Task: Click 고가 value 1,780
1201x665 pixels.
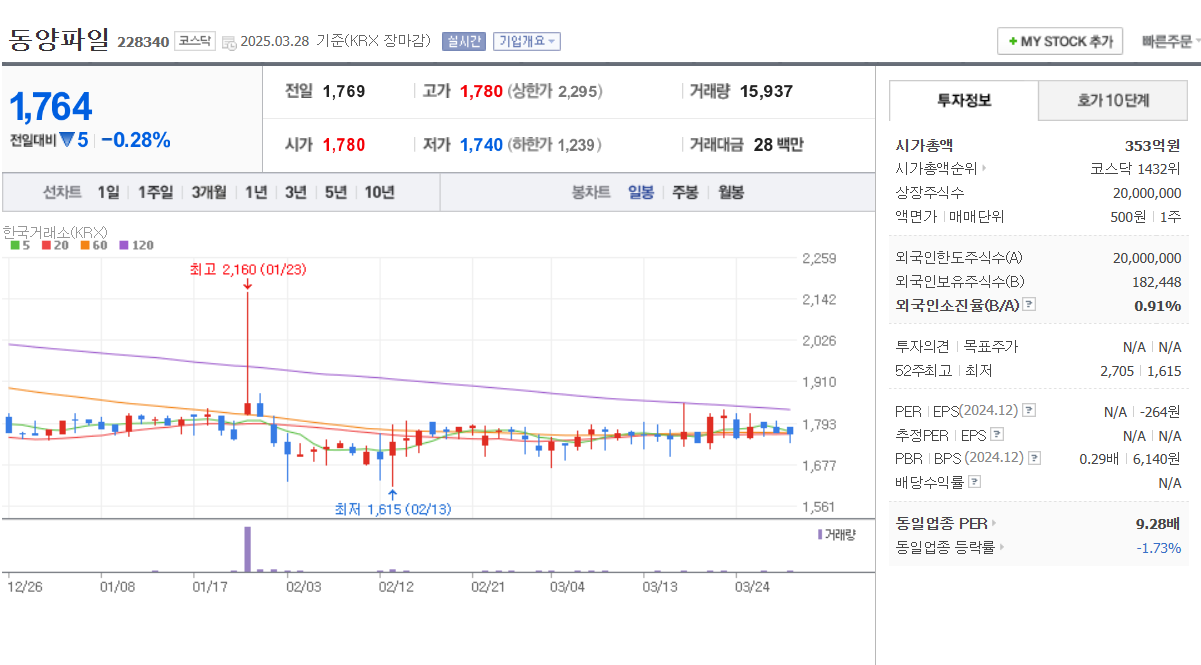Action: [x=482, y=91]
